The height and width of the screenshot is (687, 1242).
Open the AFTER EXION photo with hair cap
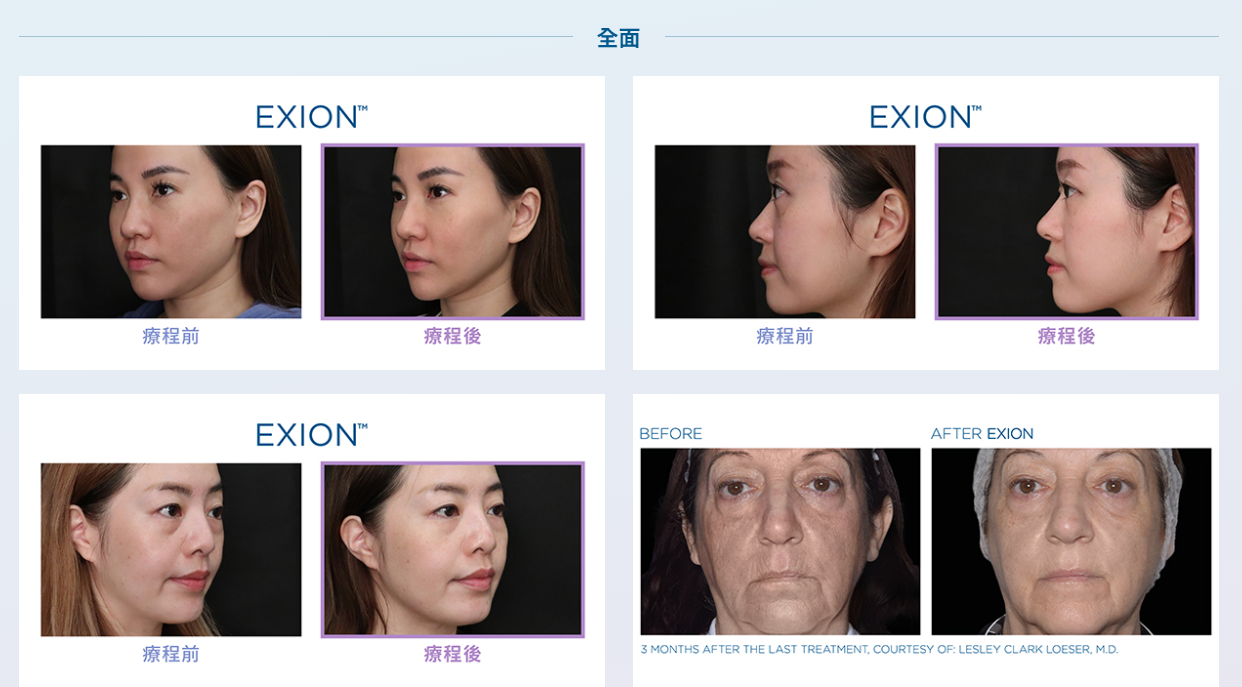[x=1071, y=541]
